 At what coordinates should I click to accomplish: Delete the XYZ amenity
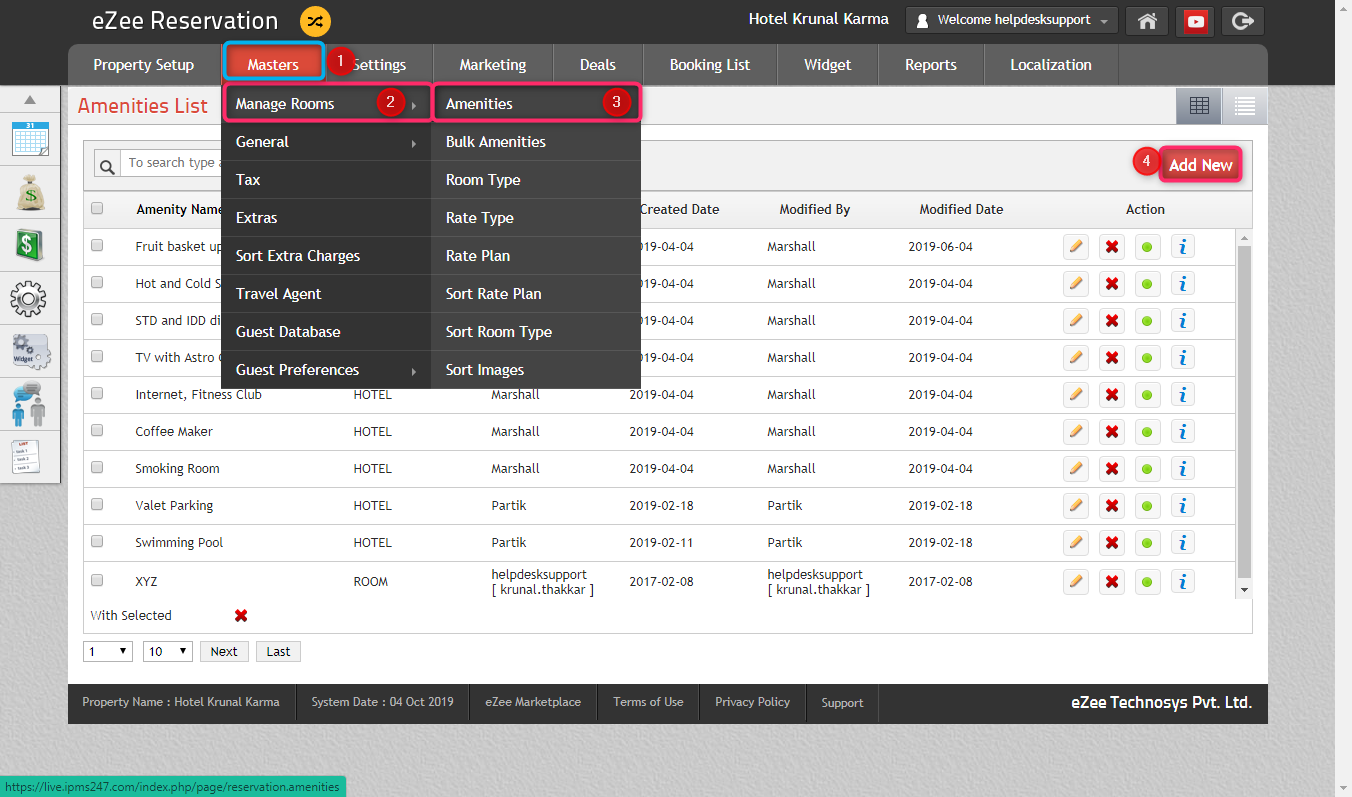[x=1111, y=582]
